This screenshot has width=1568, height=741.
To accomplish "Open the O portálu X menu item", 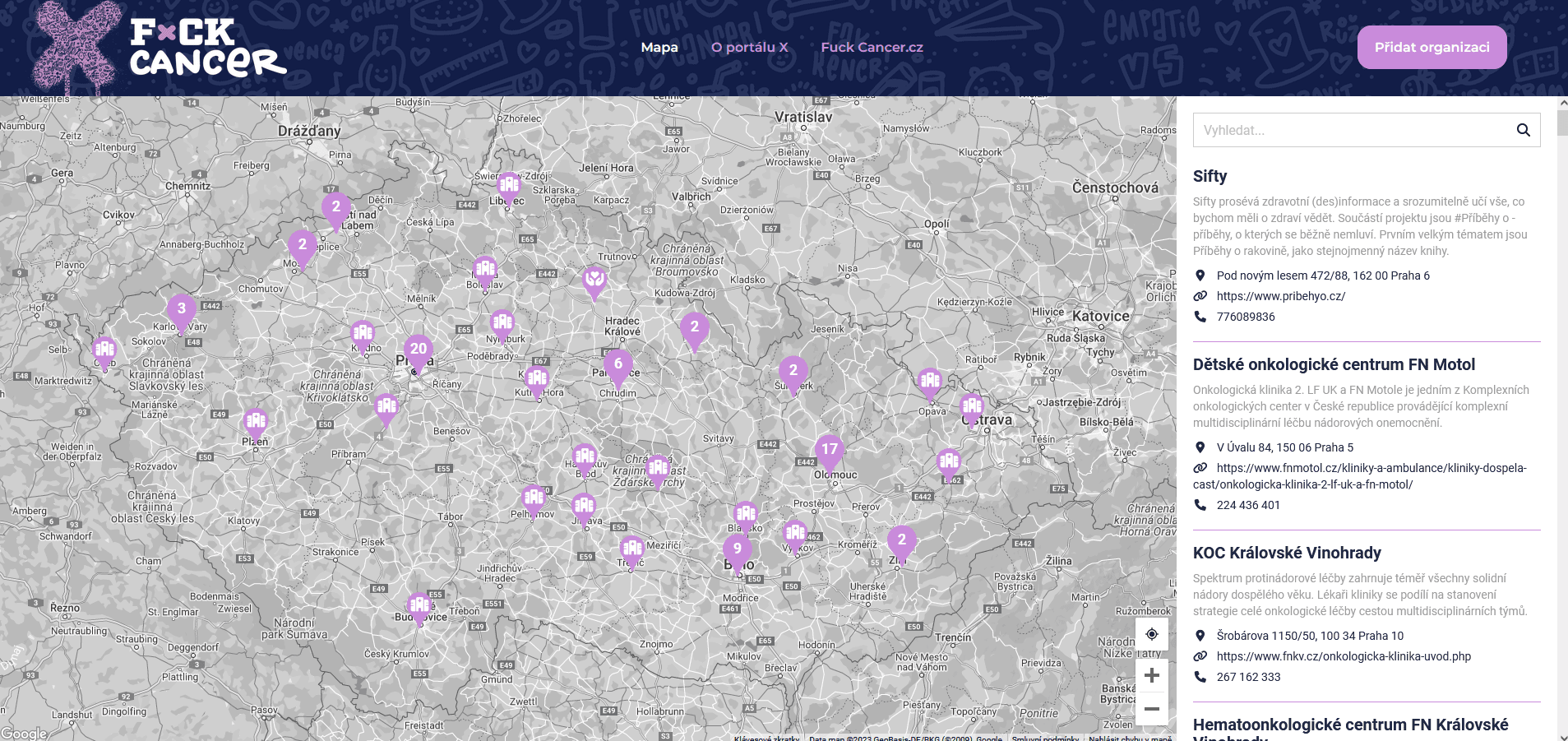I will click(x=750, y=47).
